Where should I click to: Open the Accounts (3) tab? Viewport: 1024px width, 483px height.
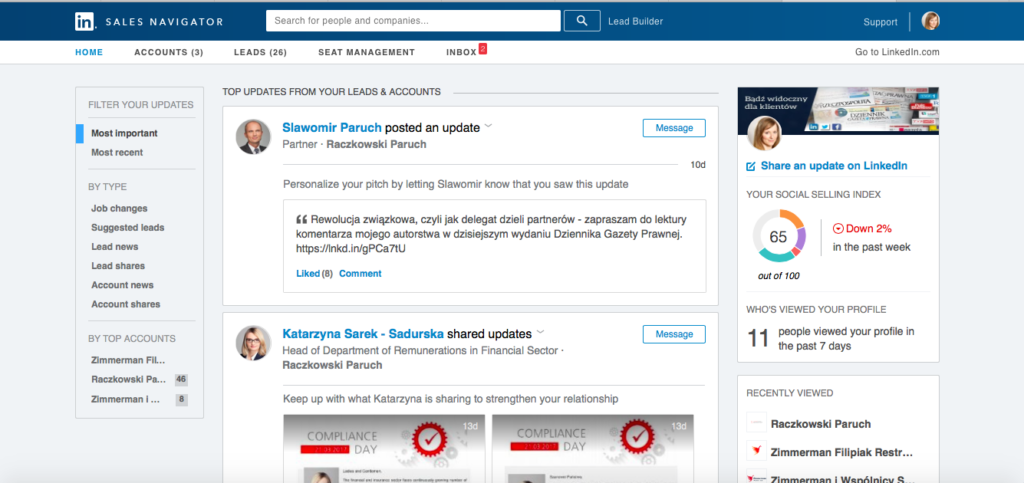coord(168,52)
